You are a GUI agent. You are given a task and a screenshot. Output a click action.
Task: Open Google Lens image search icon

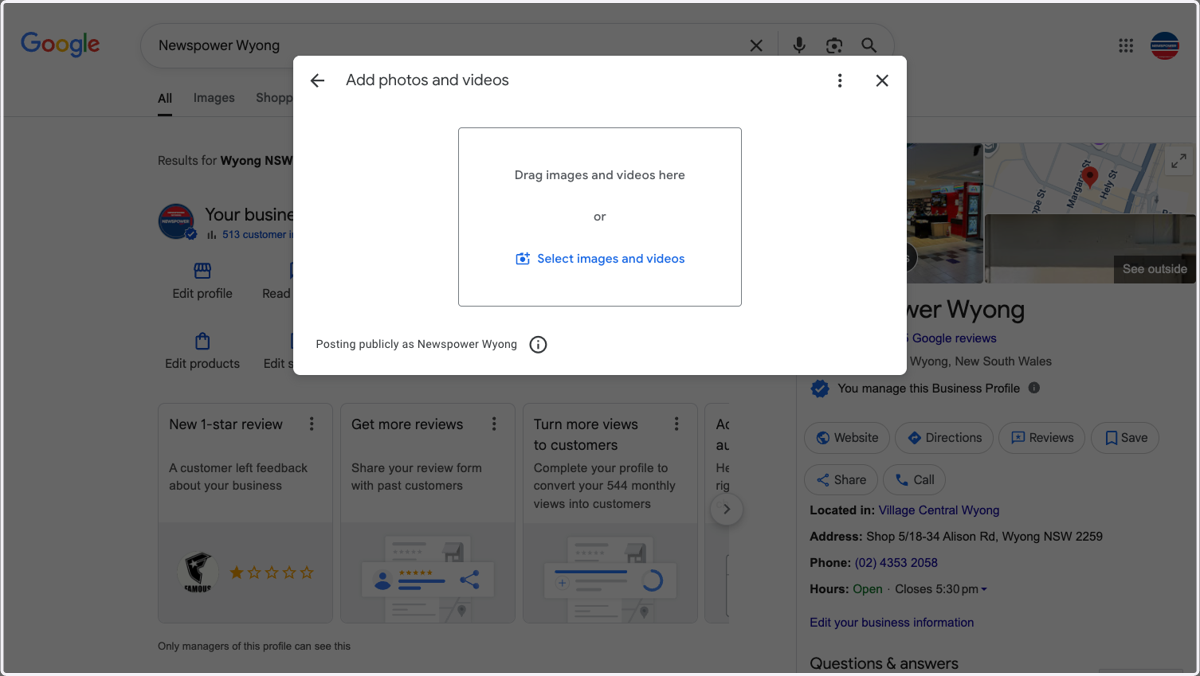pos(834,45)
